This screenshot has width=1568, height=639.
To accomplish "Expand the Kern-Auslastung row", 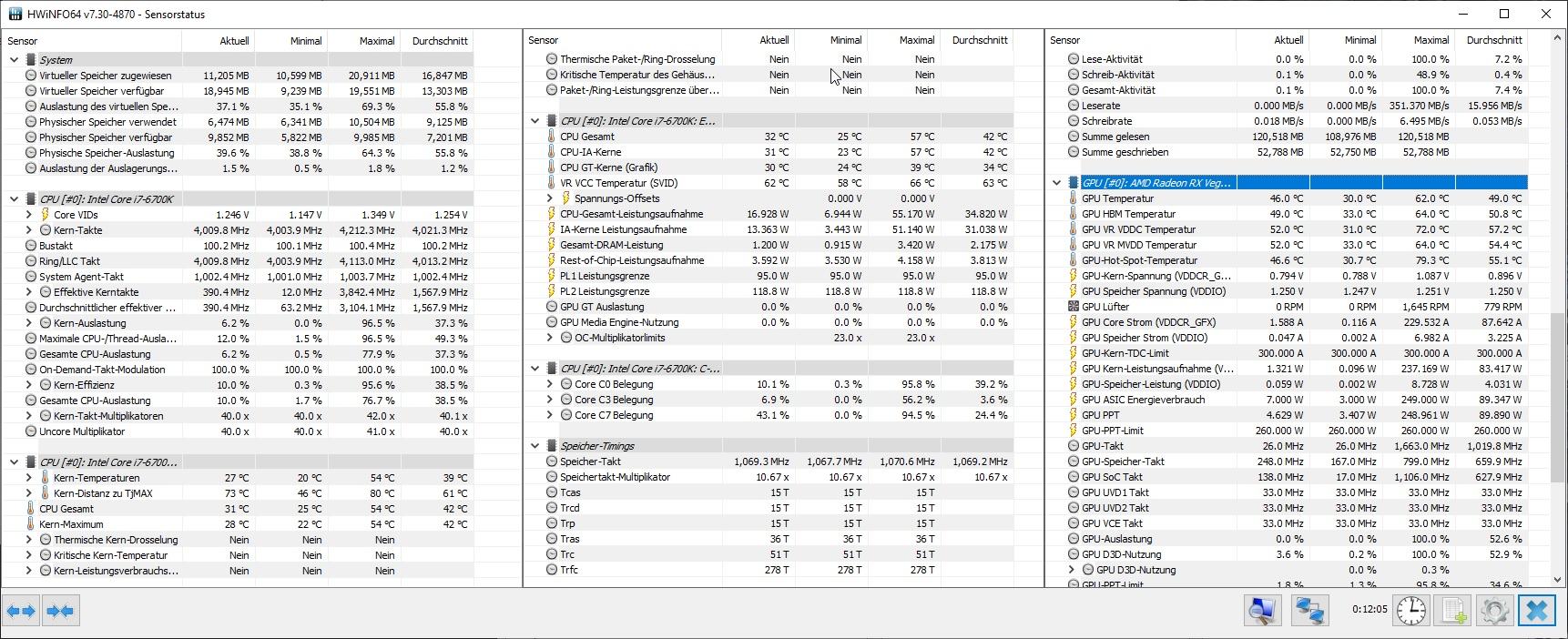I will coord(28,323).
